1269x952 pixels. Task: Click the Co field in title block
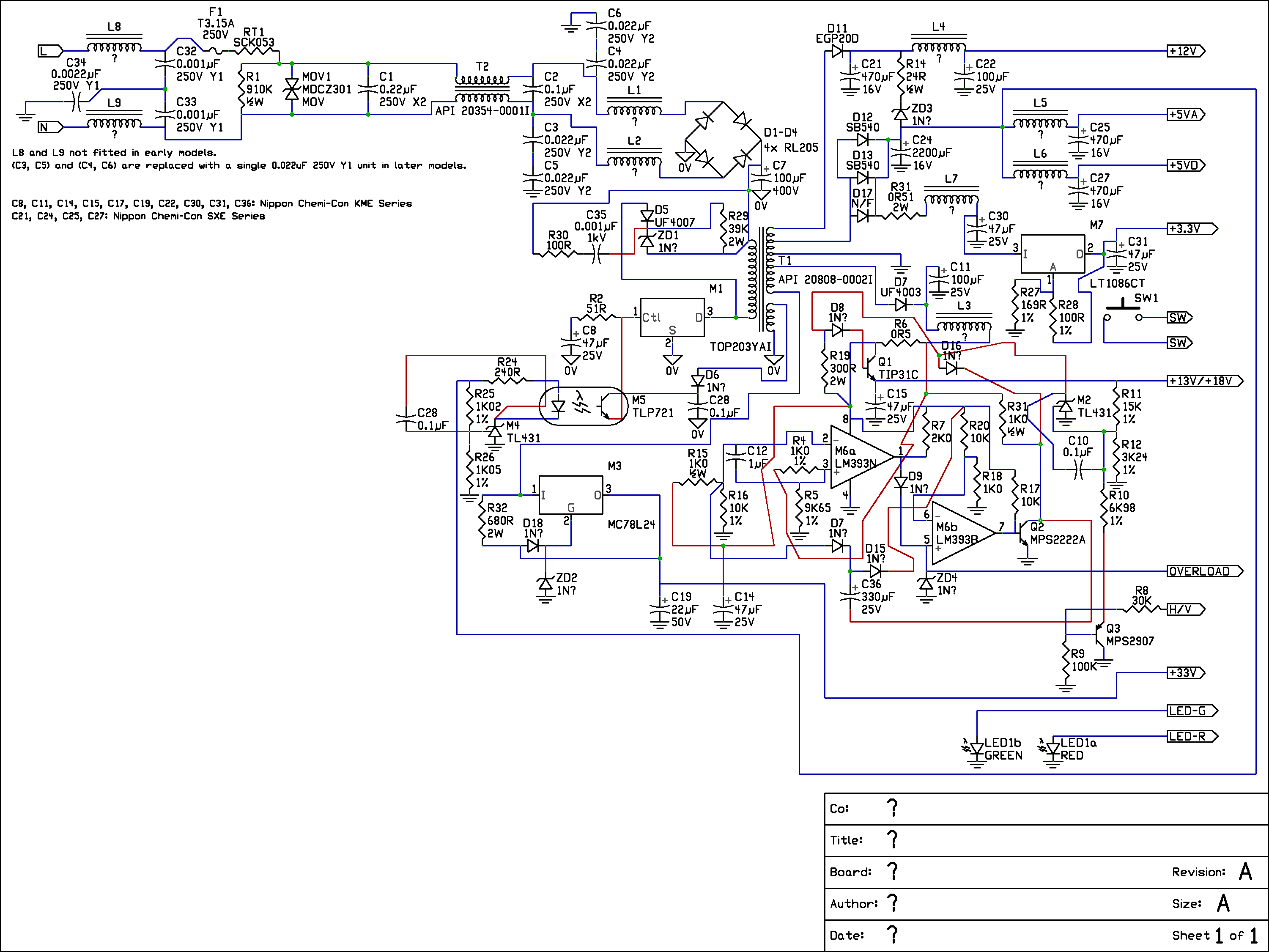tap(1046, 809)
